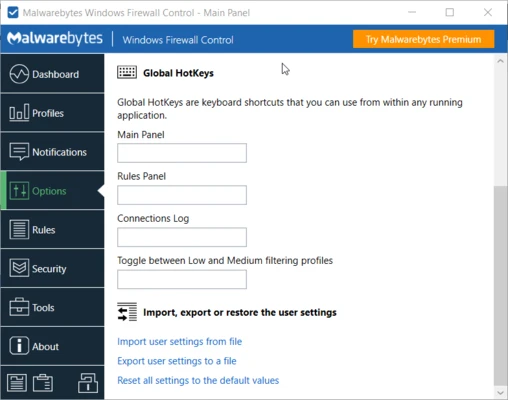Open the Security section
The width and height of the screenshot is (508, 400).
coord(53,268)
